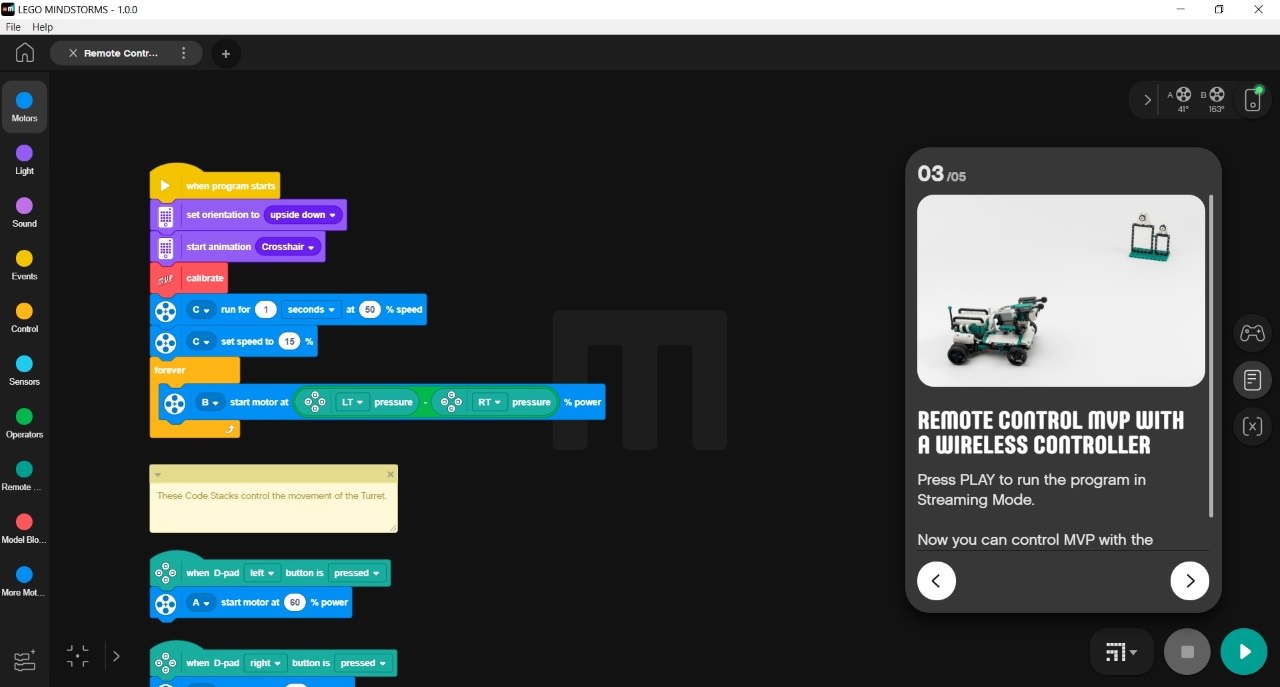Close the Remote Contr... project tab

point(73,53)
